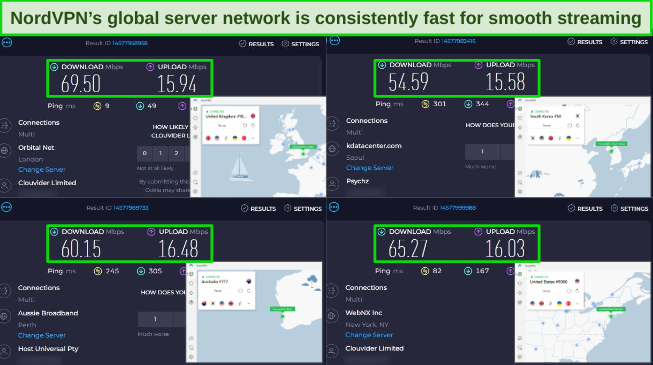This screenshot has height=365, width=653.
Task: Expand recent servers chevron in South Korea panel
Action: point(578,138)
